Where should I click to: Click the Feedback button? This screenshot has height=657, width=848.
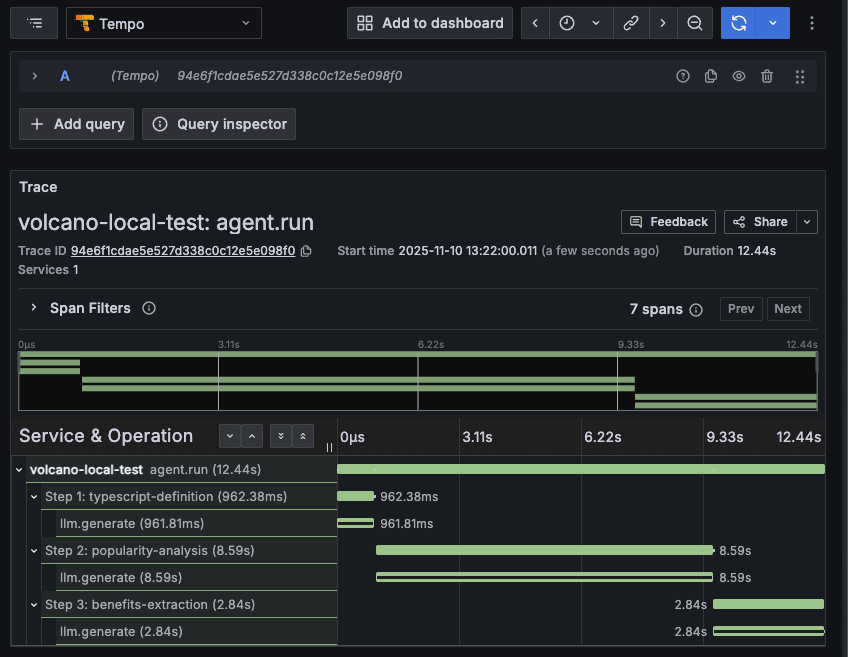tap(667, 222)
